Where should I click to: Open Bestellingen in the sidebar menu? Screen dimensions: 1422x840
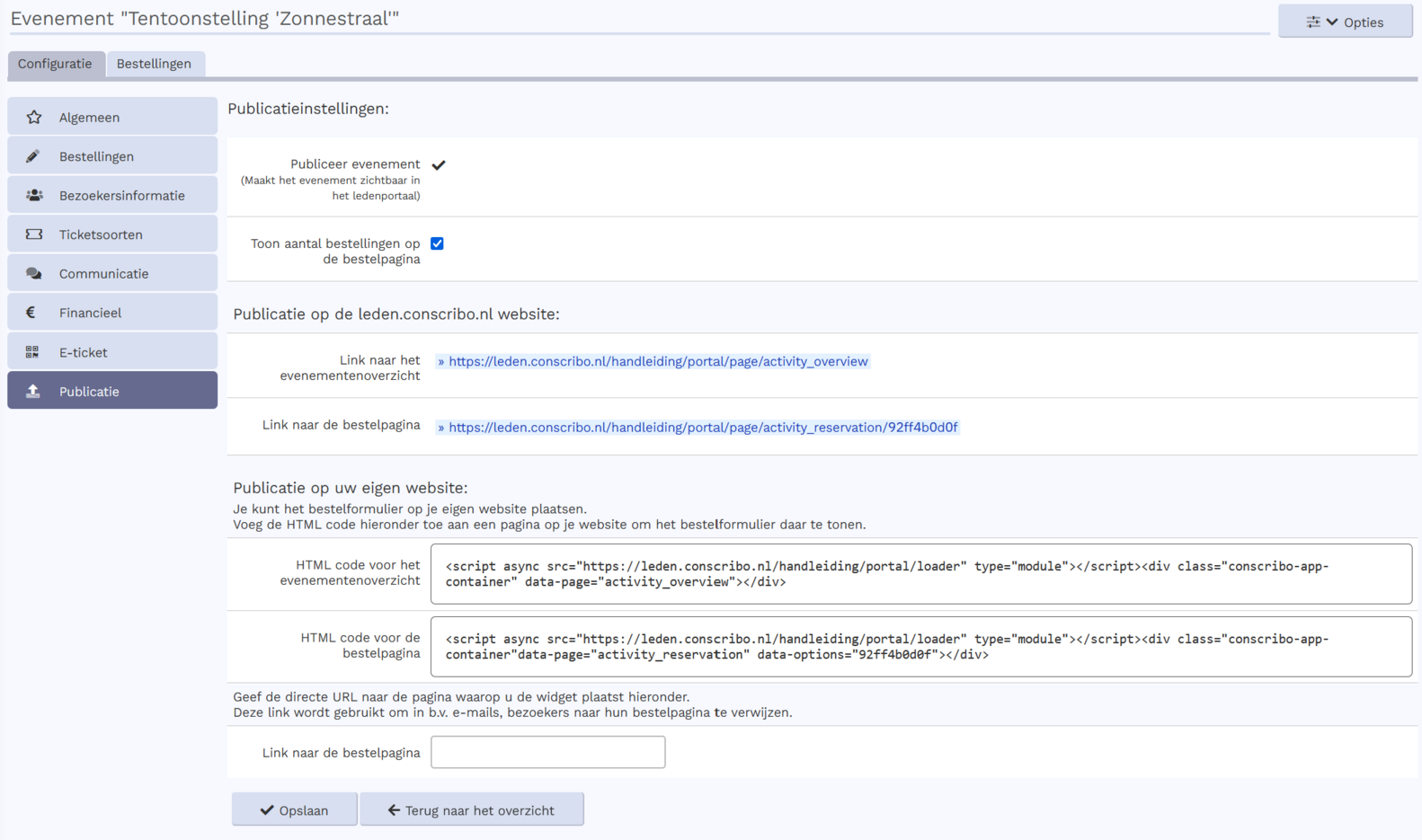(x=112, y=156)
